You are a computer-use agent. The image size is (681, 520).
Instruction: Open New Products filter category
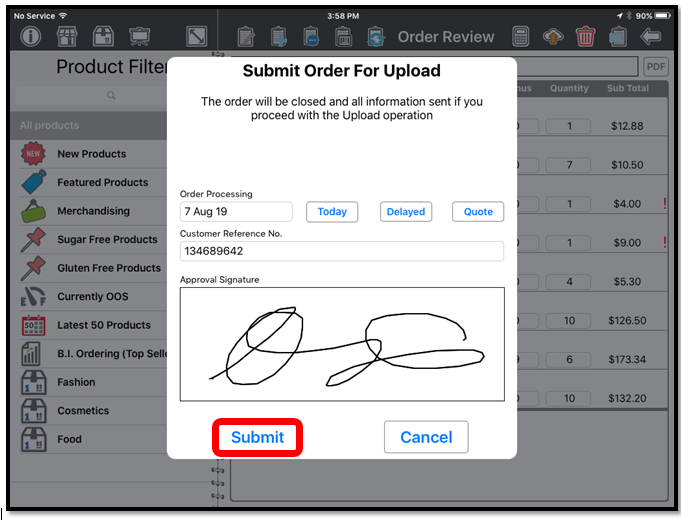pos(93,154)
